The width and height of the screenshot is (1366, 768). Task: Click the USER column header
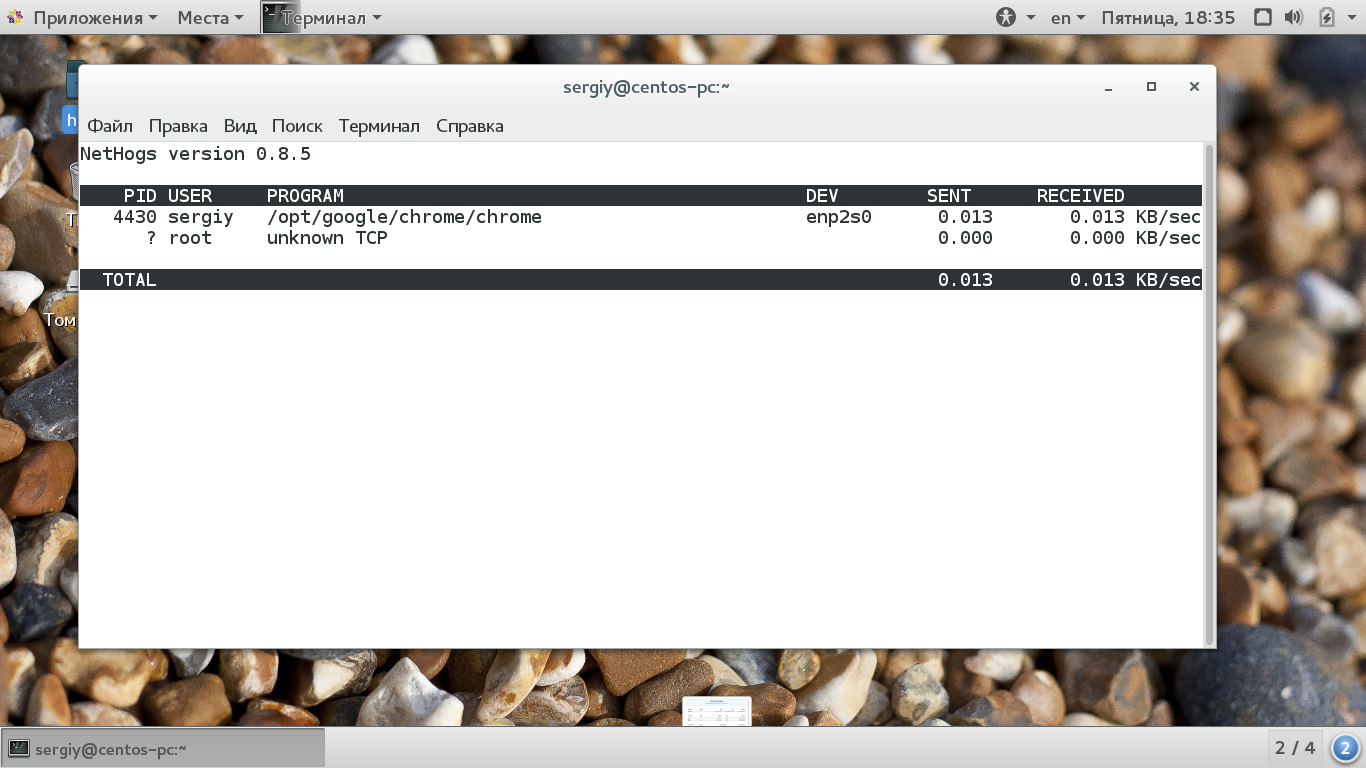(x=190, y=196)
